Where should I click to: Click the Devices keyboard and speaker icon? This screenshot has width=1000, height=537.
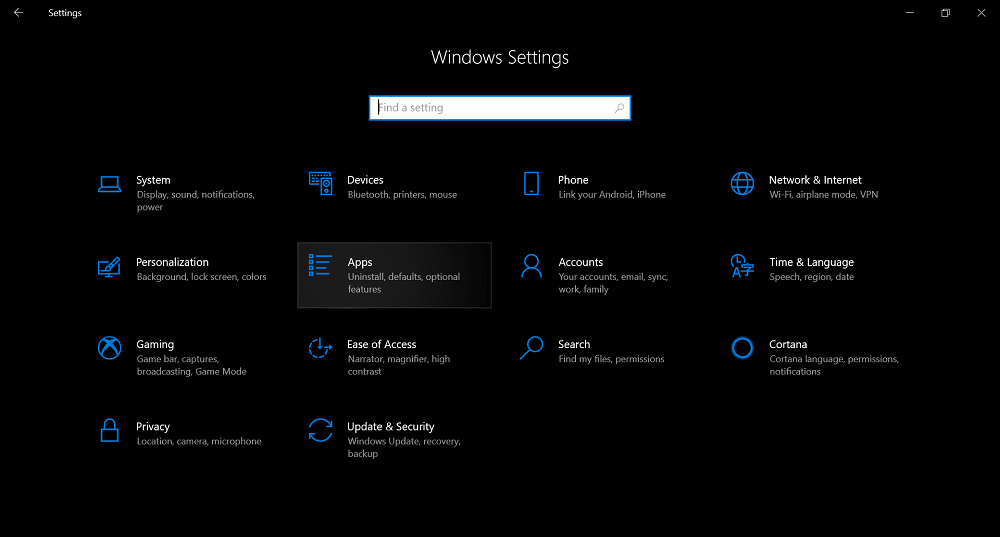320,184
